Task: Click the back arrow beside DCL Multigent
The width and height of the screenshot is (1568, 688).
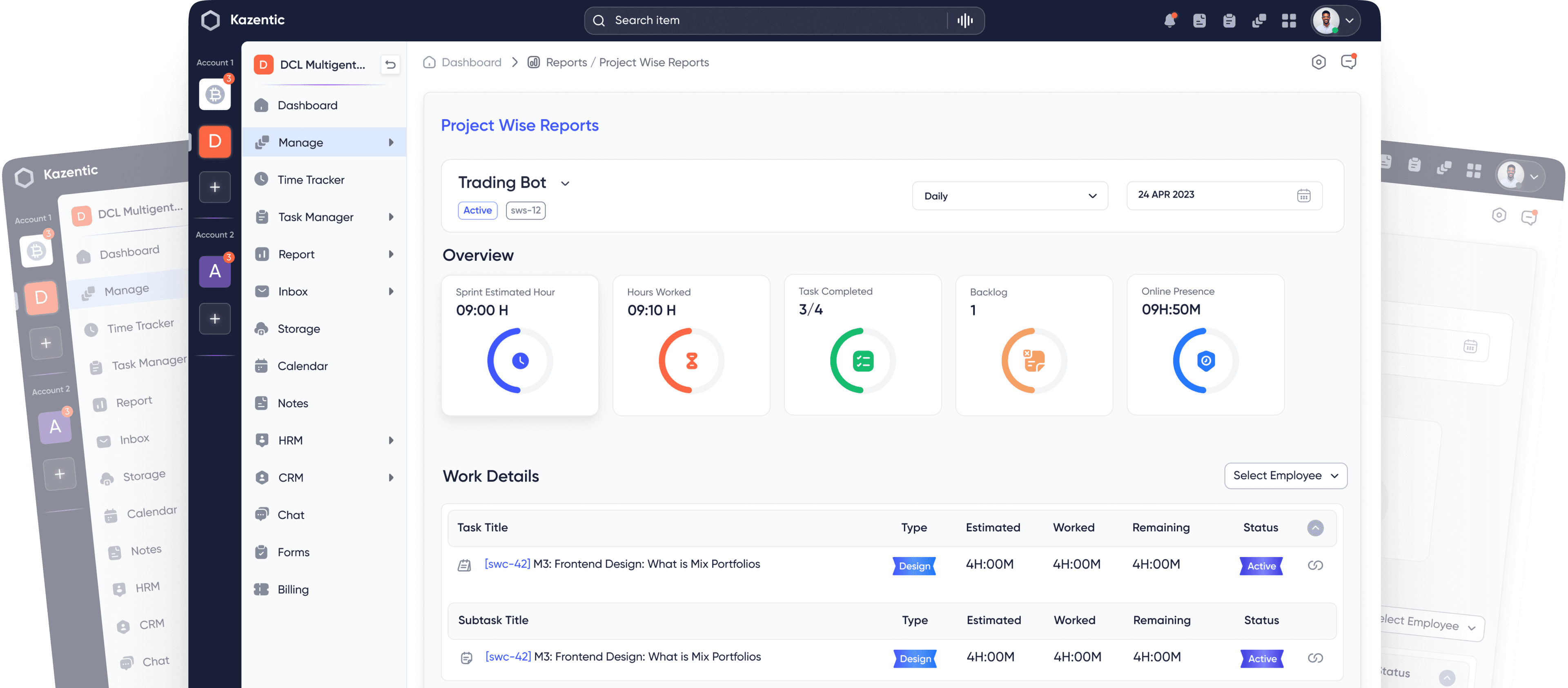Action: pyautogui.click(x=390, y=64)
